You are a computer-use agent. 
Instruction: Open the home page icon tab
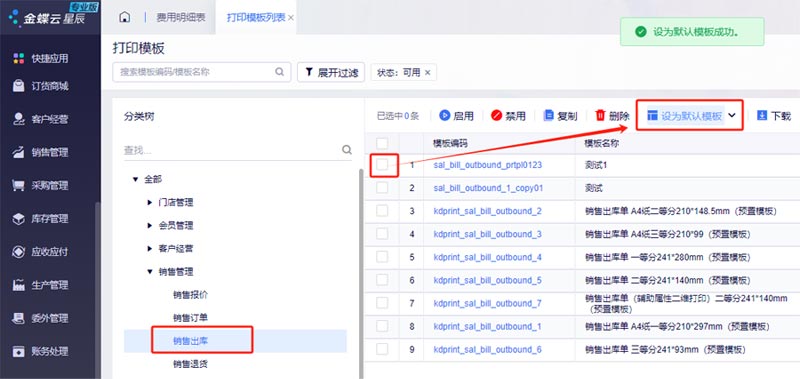[124, 17]
